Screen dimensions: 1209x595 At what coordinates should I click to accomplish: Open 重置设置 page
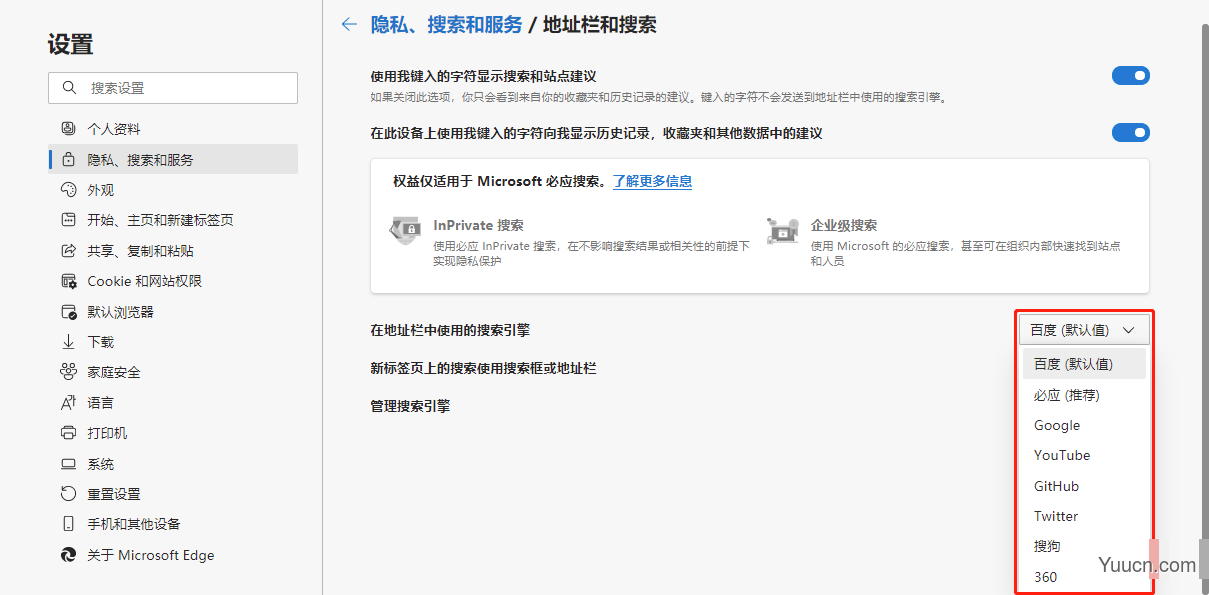click(x=173, y=494)
